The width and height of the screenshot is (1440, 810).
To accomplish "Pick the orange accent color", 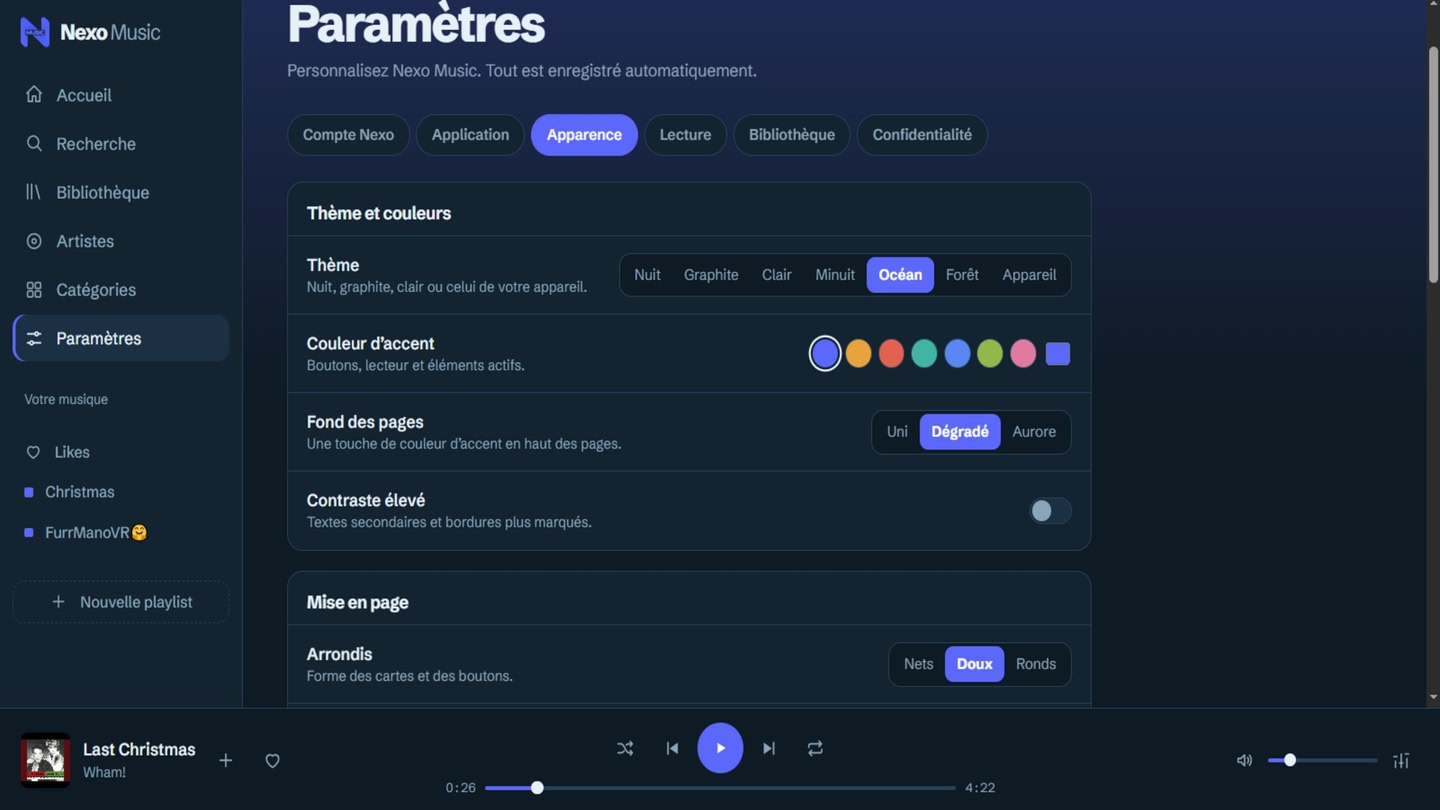I will [858, 354].
